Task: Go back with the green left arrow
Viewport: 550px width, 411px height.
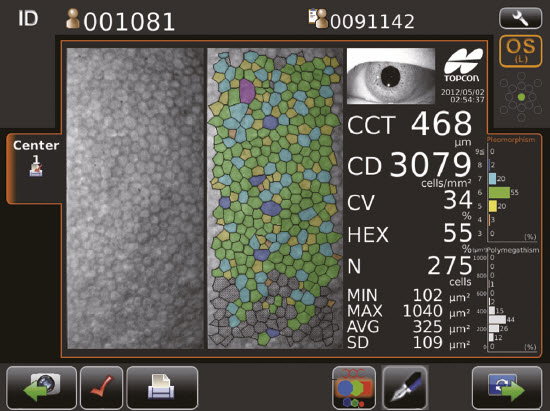Action: pyautogui.click(x=41, y=388)
